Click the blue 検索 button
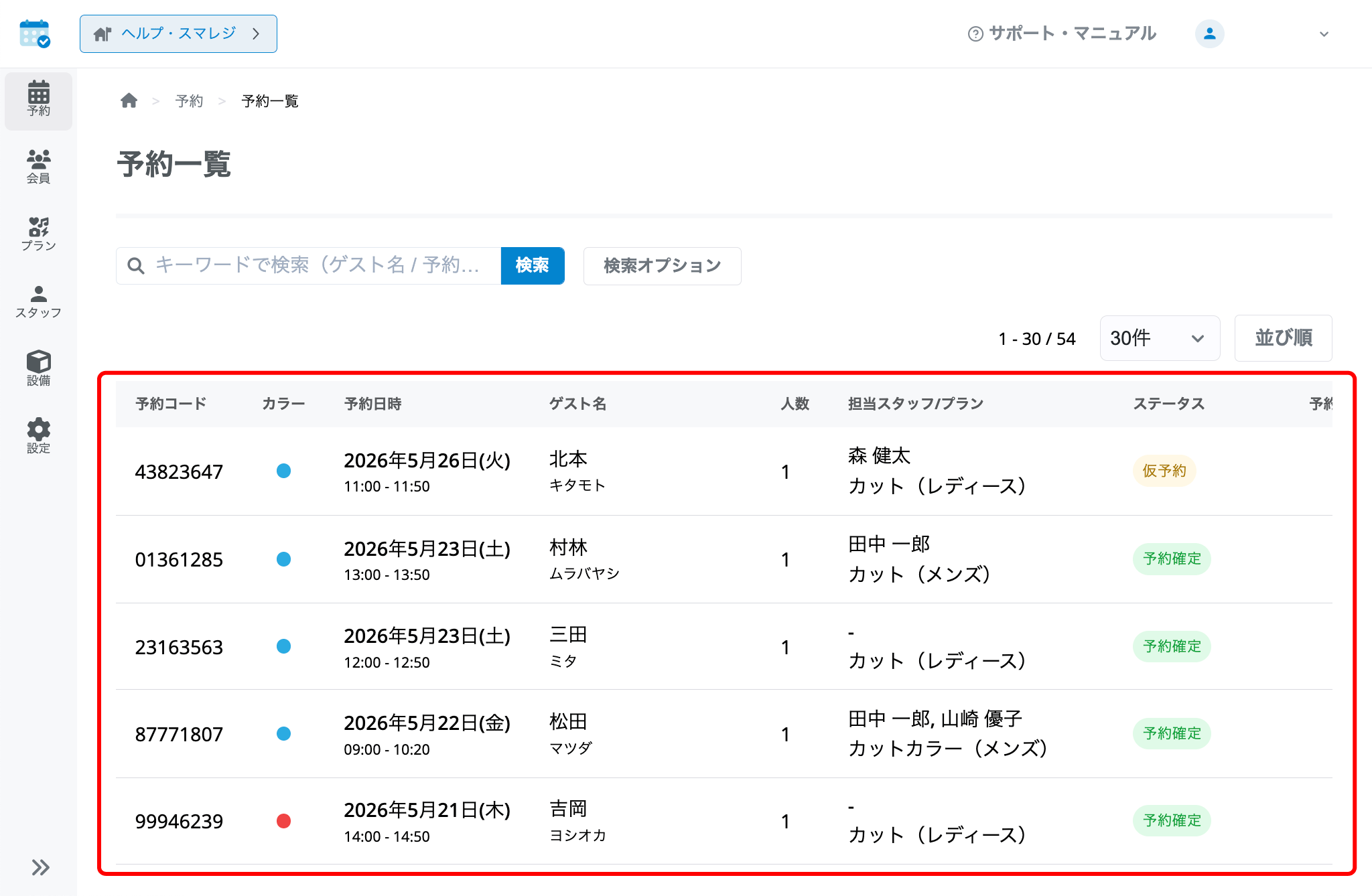Image resolution: width=1372 pixels, height=896 pixels. [533, 266]
